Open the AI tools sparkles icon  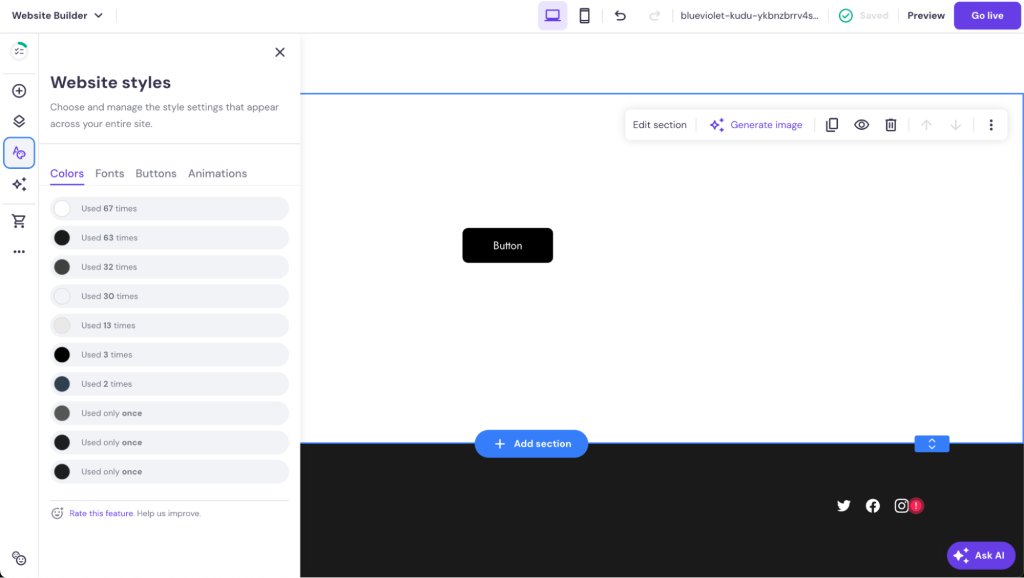click(x=18, y=184)
